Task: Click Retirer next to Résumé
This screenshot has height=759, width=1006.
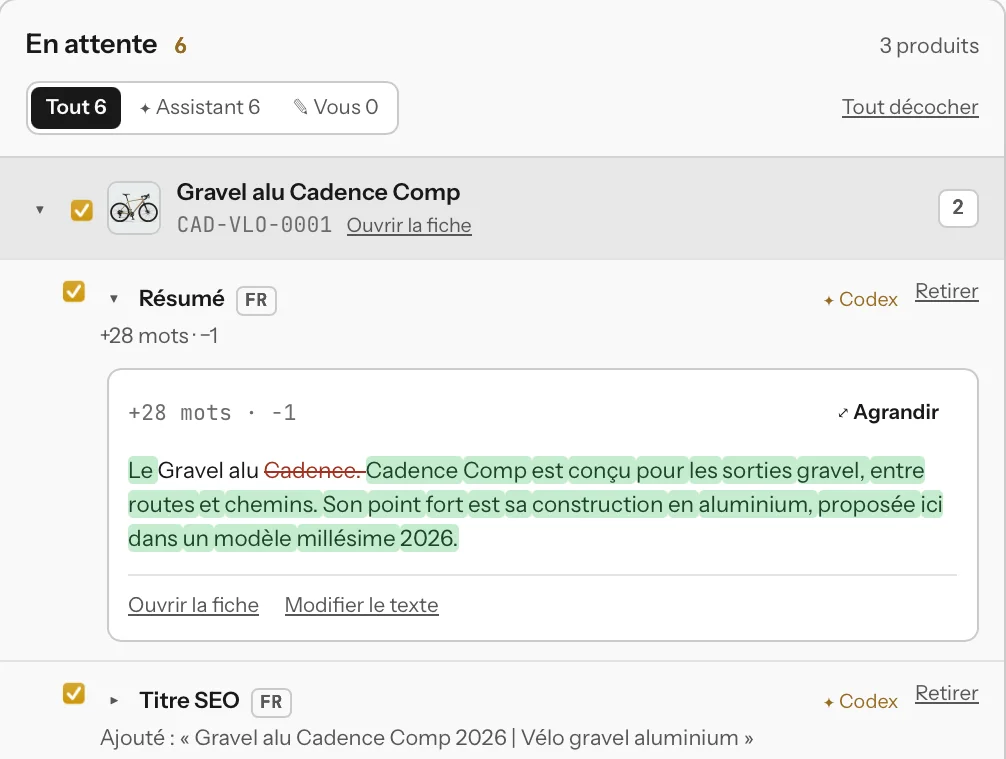Action: click(946, 291)
